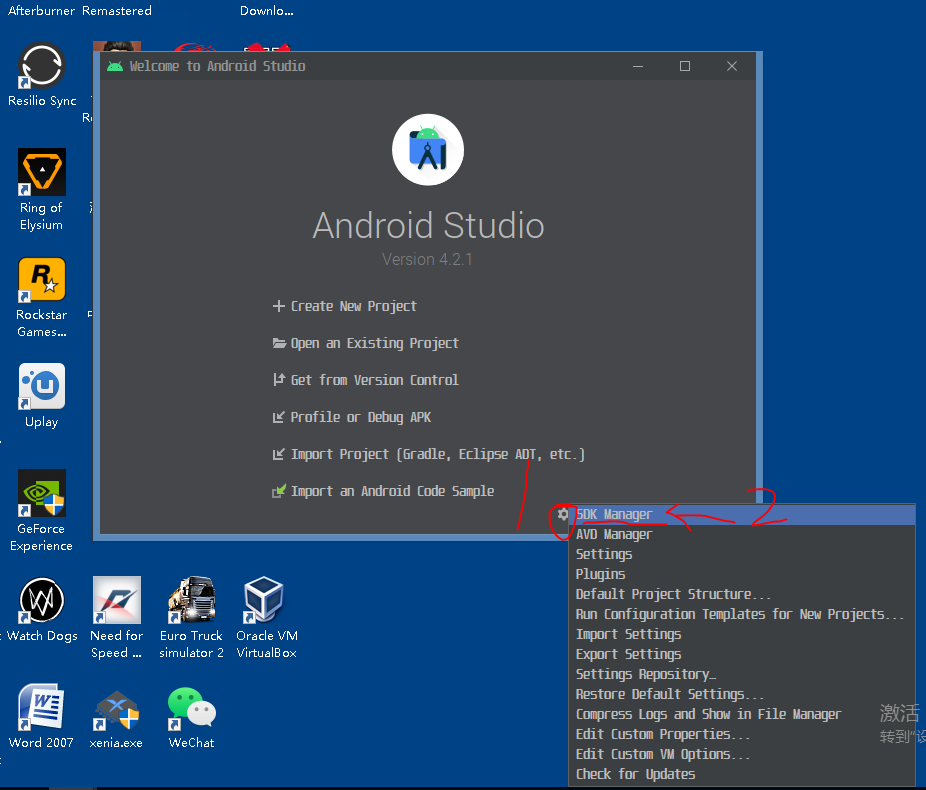Open WeChat desktop shortcut
This screenshot has height=790, width=926.
point(191,718)
